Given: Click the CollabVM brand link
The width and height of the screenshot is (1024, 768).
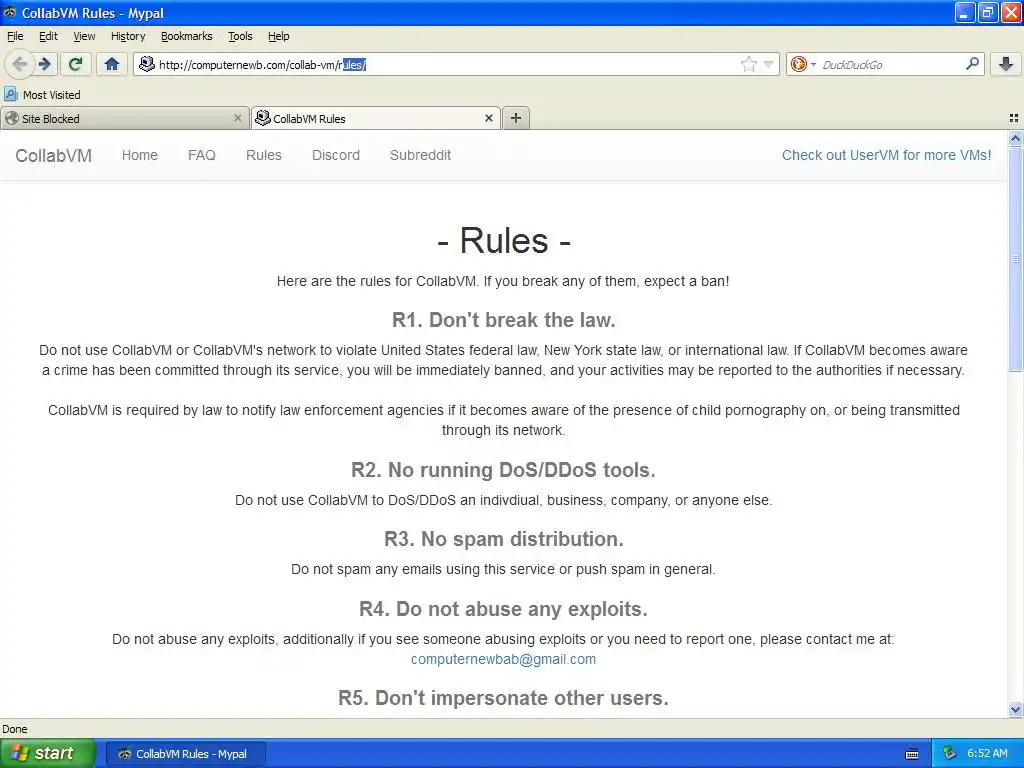Looking at the screenshot, I should point(54,155).
